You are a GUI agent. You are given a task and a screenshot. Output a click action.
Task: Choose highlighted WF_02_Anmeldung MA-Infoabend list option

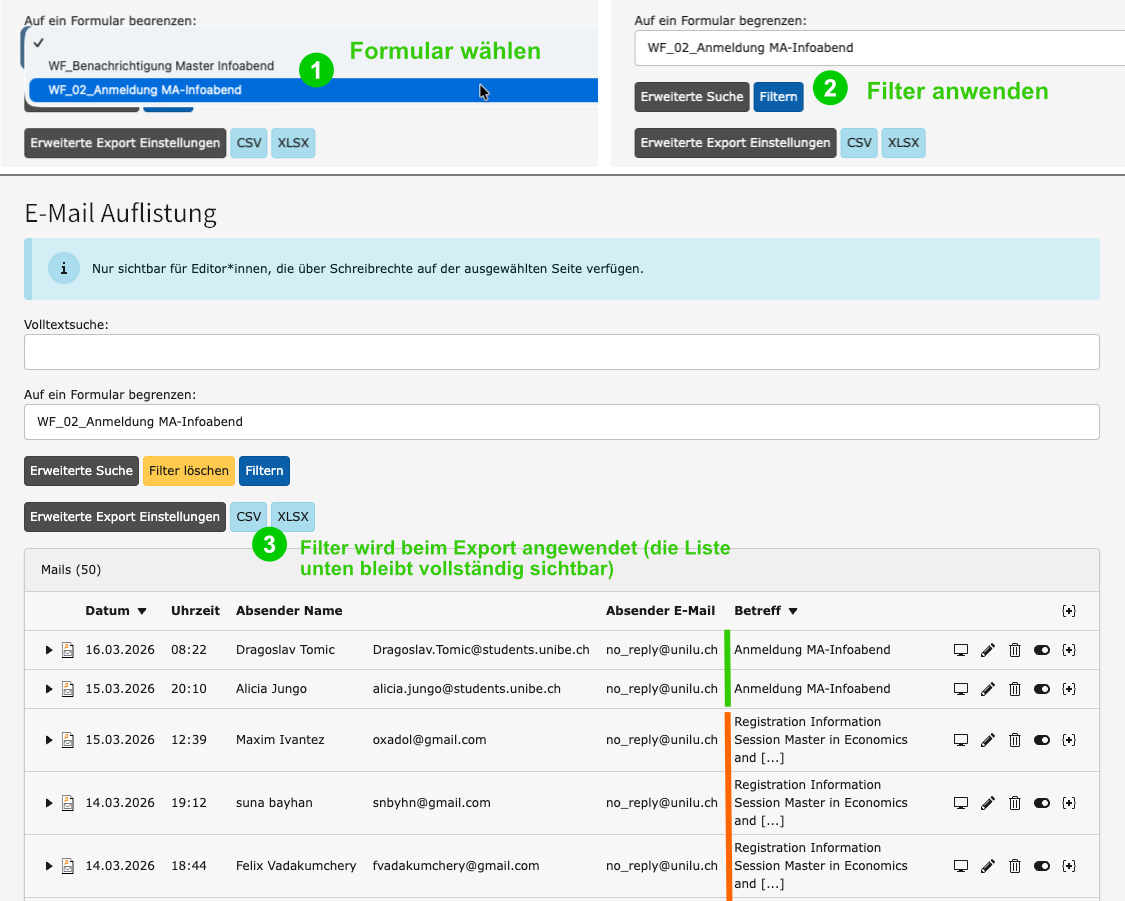tap(145, 90)
